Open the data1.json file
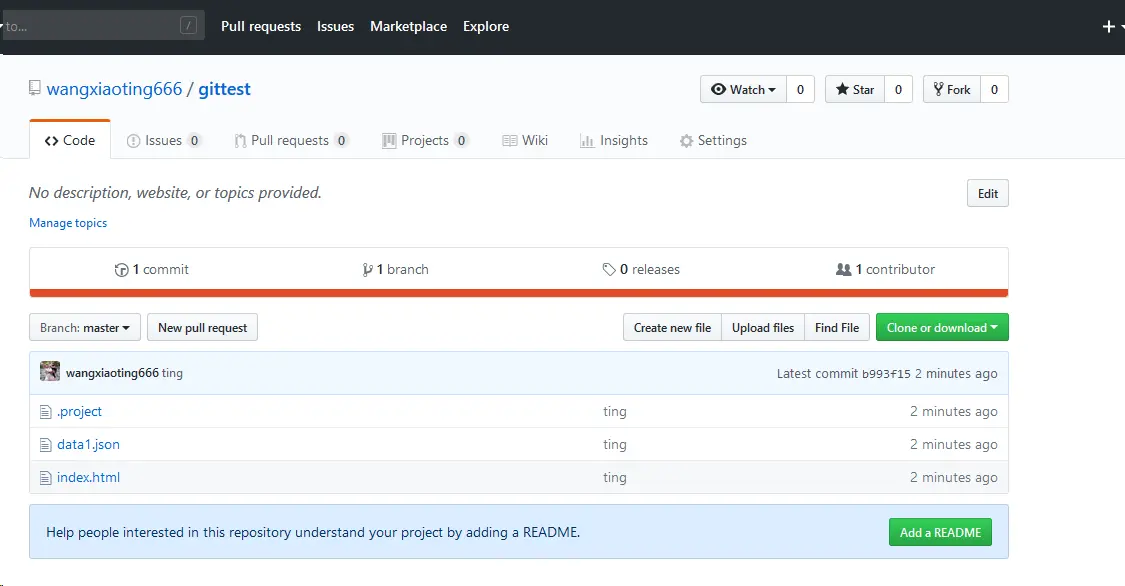The height and width of the screenshot is (586, 1125). click(88, 445)
